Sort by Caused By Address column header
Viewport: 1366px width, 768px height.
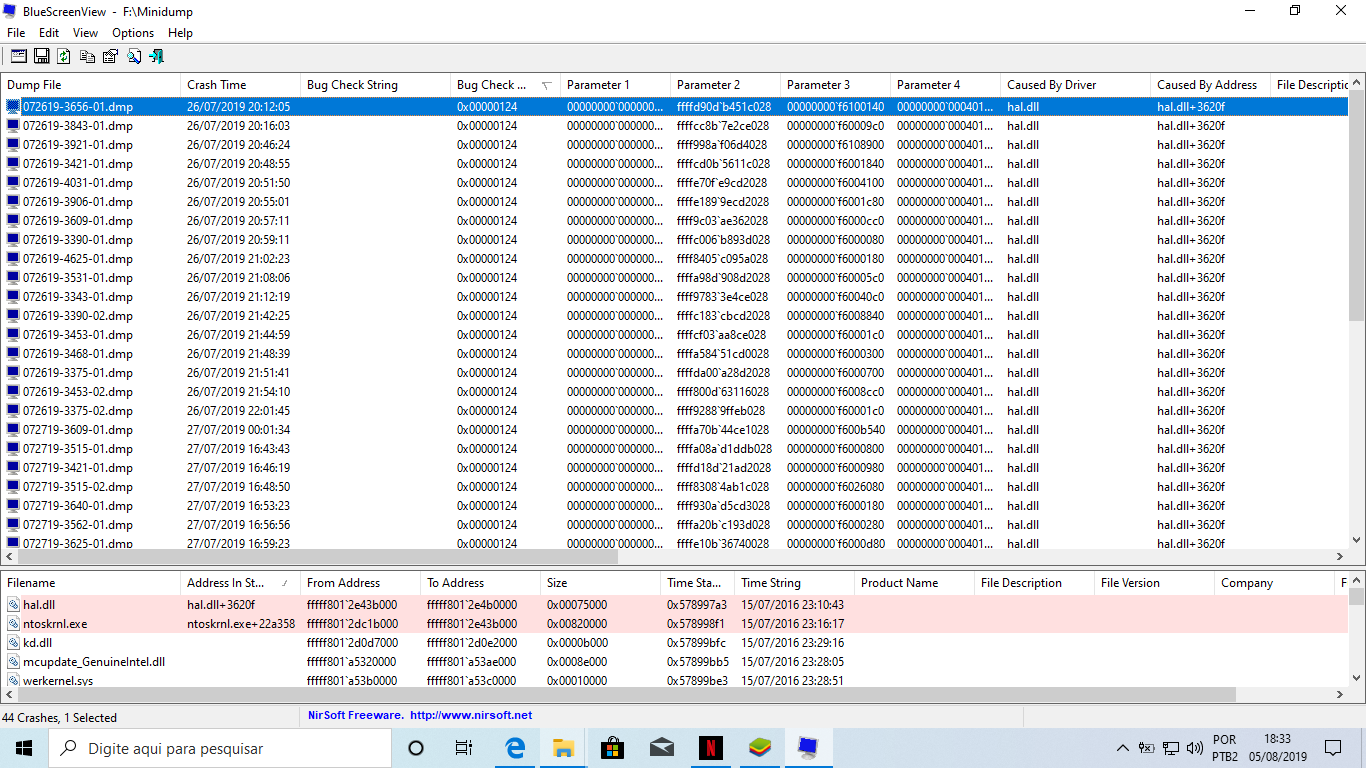[1210, 85]
